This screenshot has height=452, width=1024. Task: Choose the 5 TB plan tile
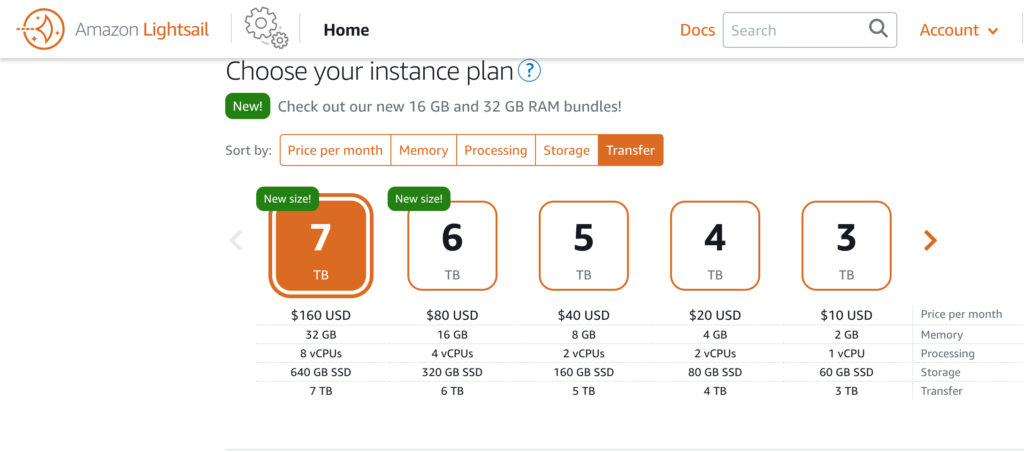point(584,246)
